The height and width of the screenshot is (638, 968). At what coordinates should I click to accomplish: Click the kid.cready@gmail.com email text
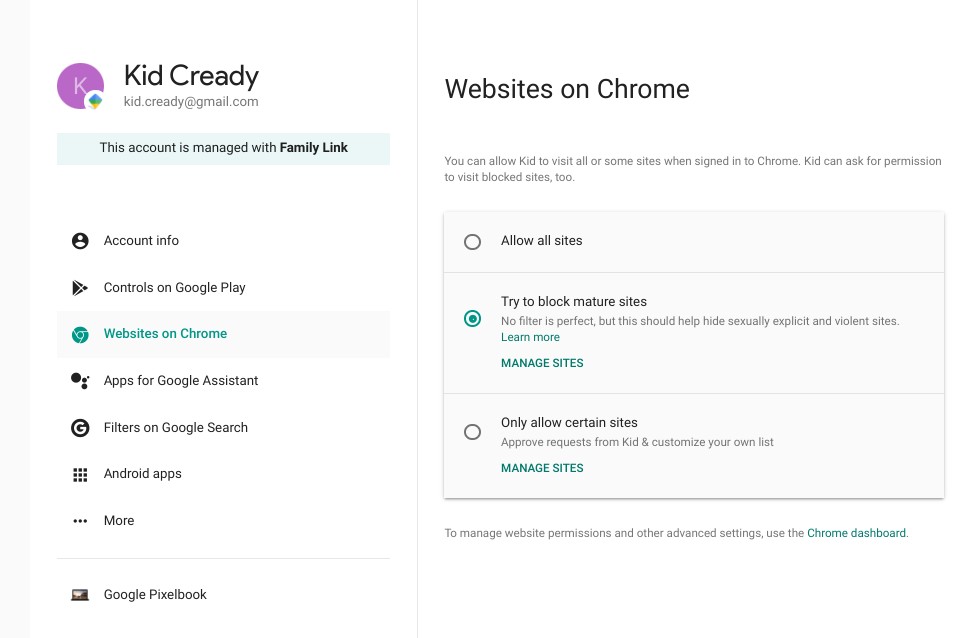pyautogui.click(x=191, y=102)
